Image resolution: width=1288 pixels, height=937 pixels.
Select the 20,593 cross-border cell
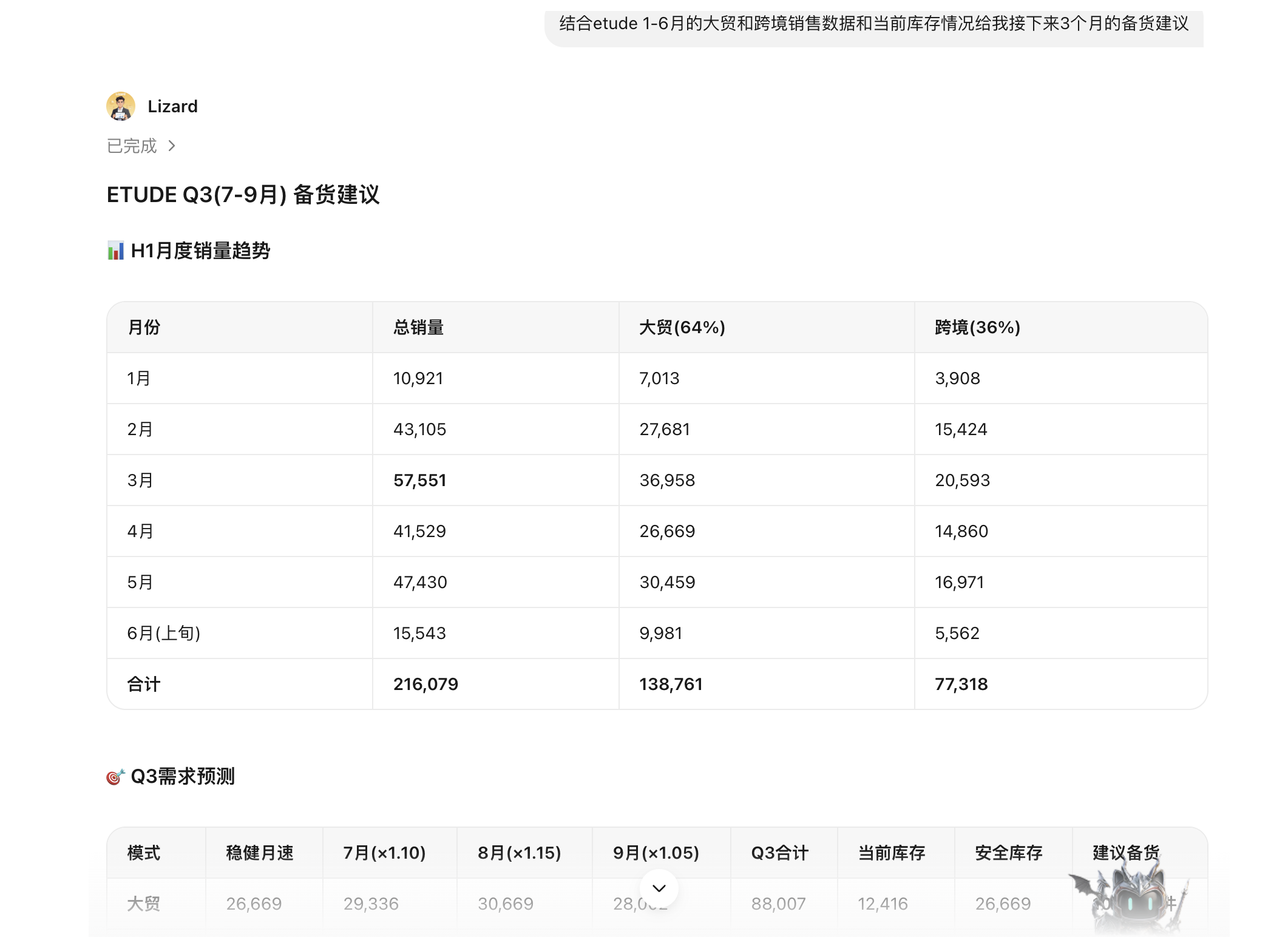pyautogui.click(x=962, y=481)
